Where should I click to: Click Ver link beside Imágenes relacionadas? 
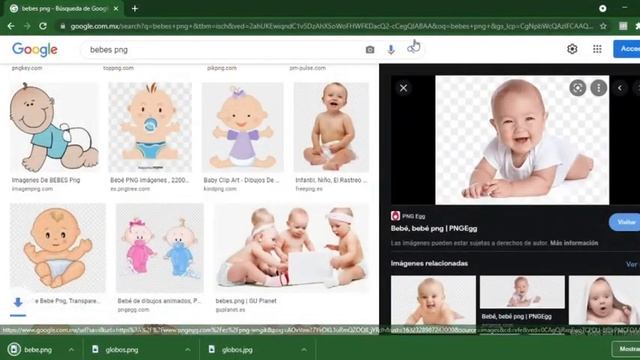[632, 264]
